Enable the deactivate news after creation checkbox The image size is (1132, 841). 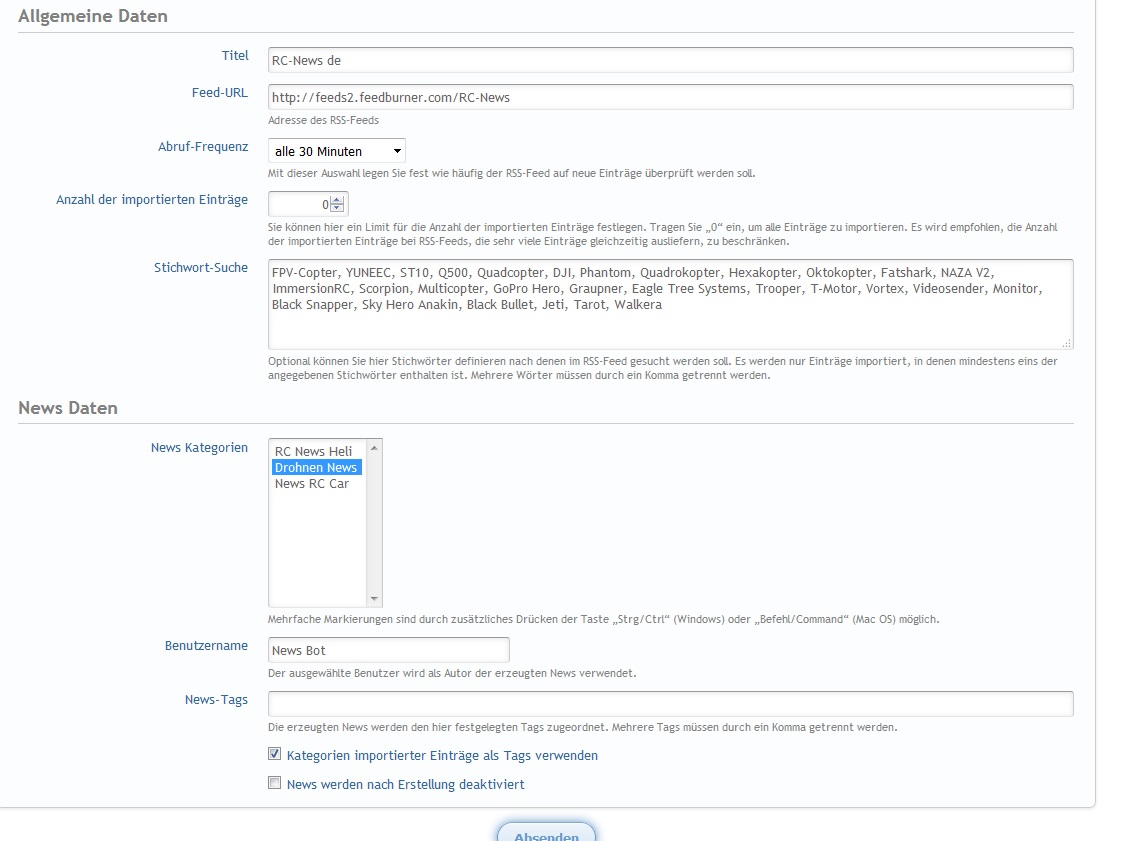[275, 784]
